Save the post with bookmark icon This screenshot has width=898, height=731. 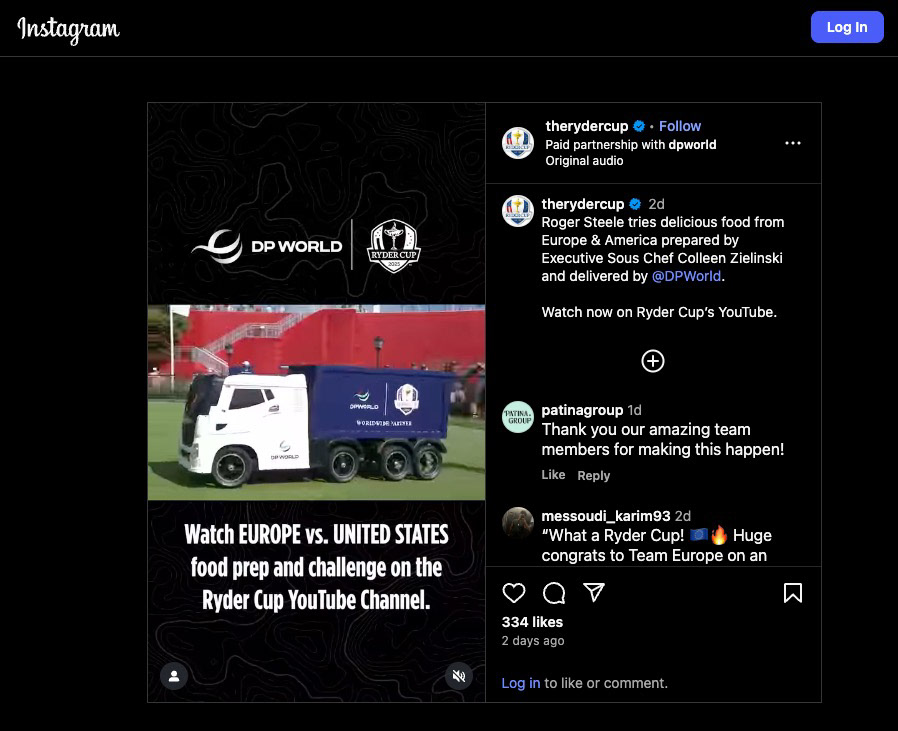point(793,593)
